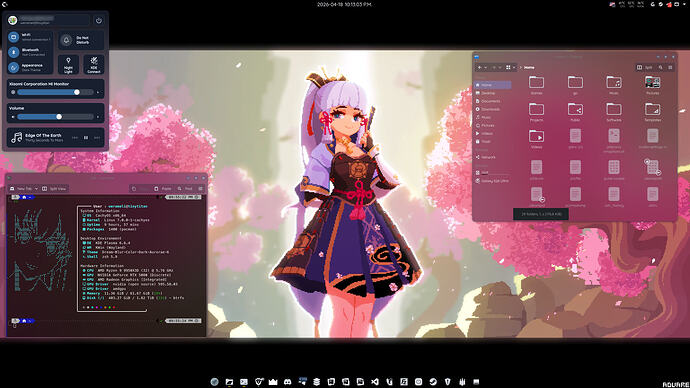Open Steam from the dock
The image size is (690, 388).
[x=433, y=382]
